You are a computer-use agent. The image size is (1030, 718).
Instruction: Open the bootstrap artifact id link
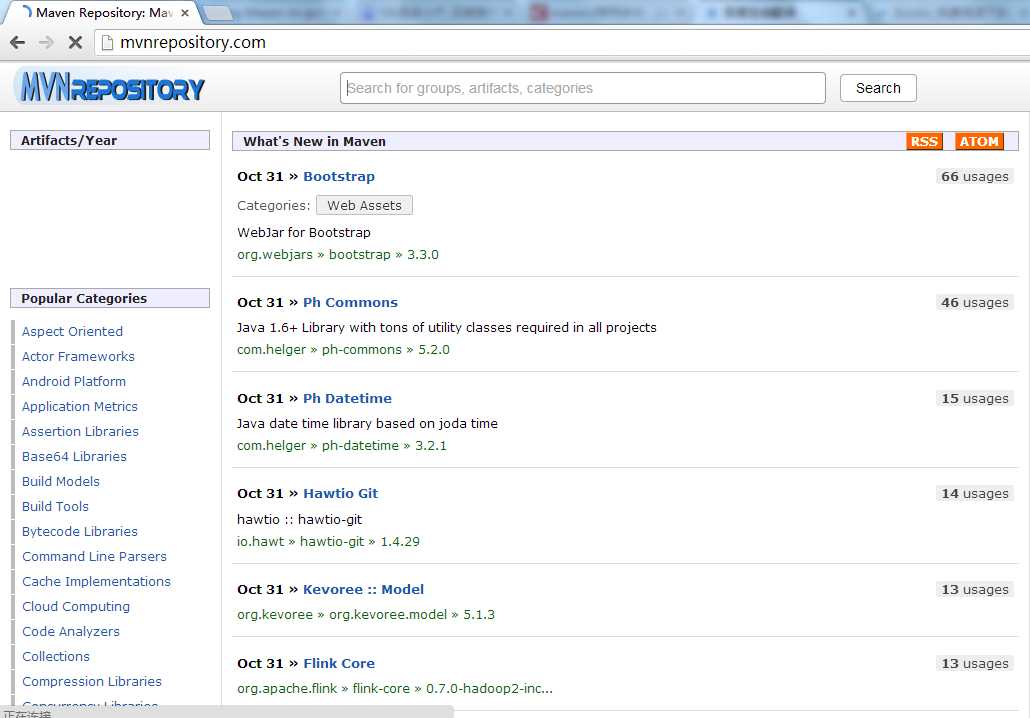point(359,255)
